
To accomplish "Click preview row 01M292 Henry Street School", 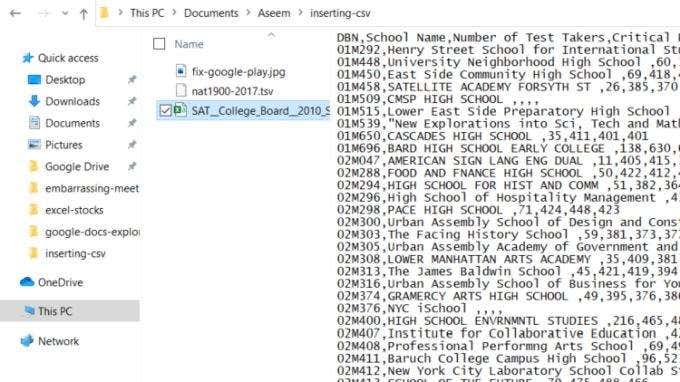I will [x=508, y=50].
